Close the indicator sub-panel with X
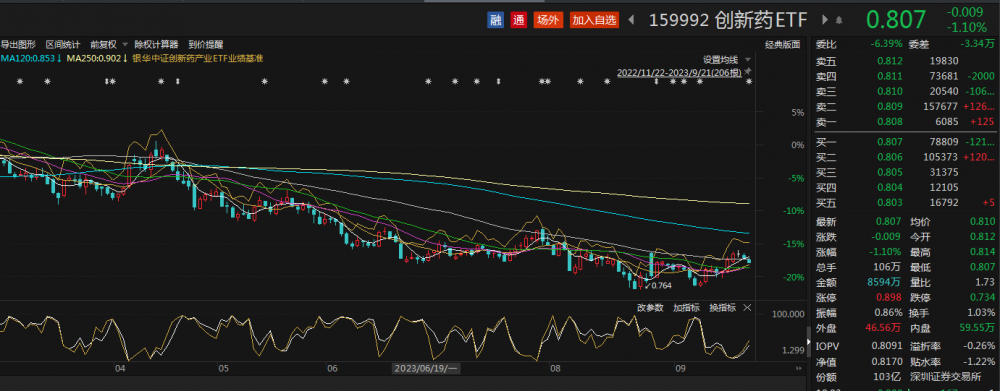The image size is (1000, 391). [x=747, y=307]
